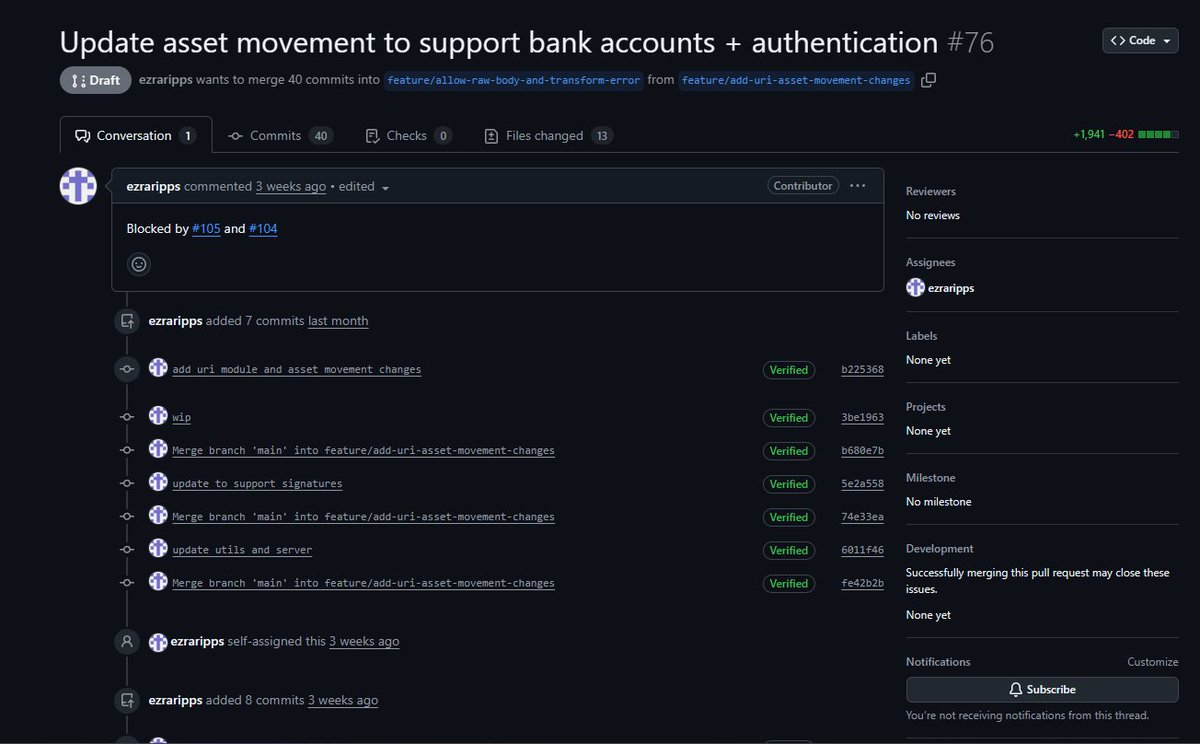Click the Draft pull request badge
This screenshot has width=1200, height=744.
pos(95,80)
